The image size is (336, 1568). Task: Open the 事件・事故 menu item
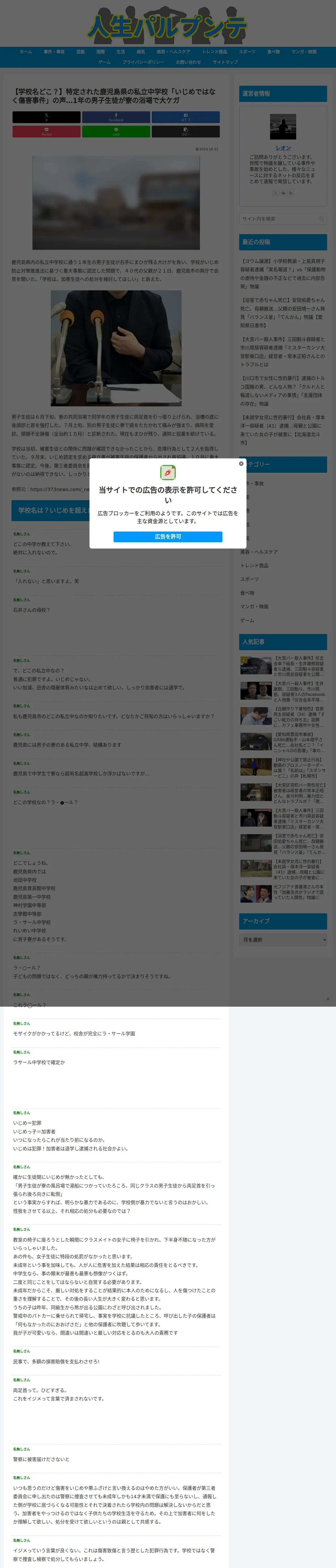54,52
